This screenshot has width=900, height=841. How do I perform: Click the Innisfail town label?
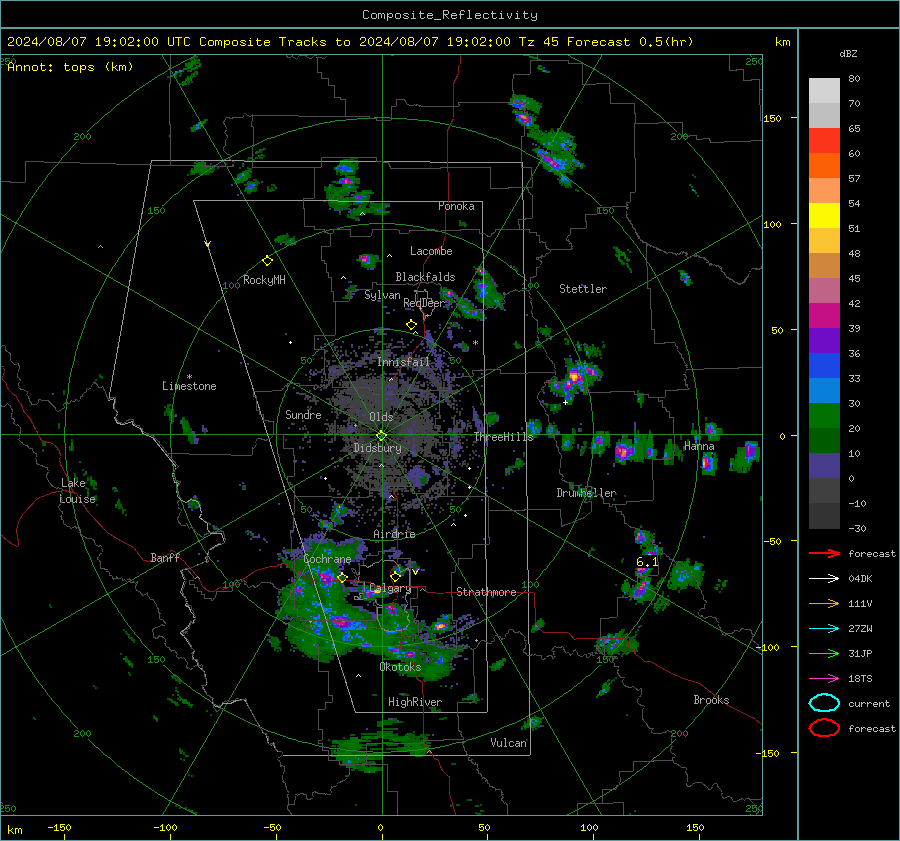pos(404,362)
